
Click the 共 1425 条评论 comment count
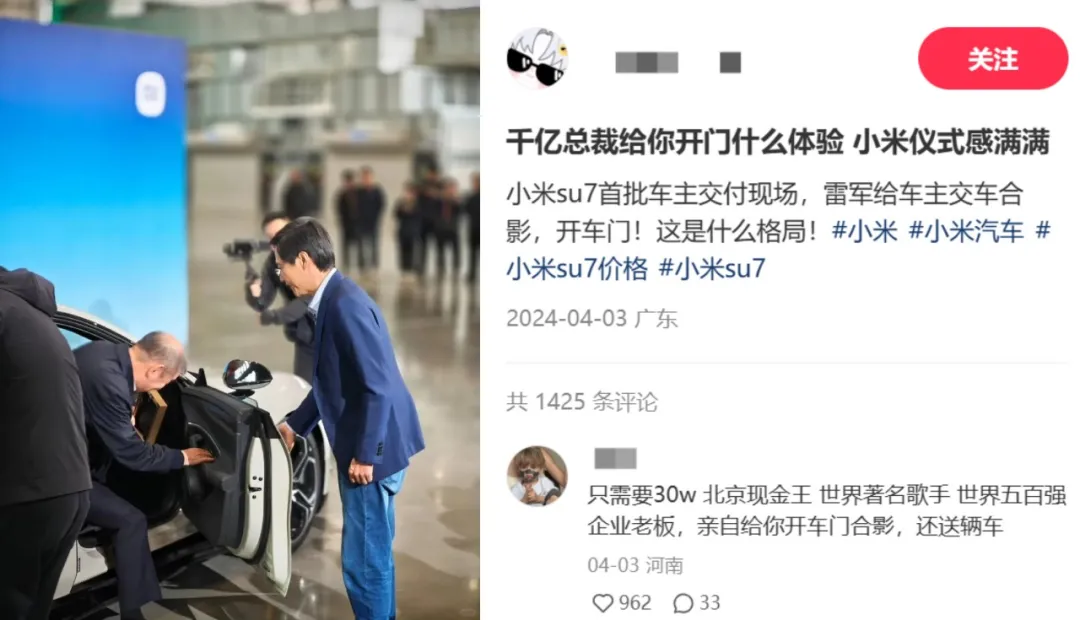tap(582, 402)
